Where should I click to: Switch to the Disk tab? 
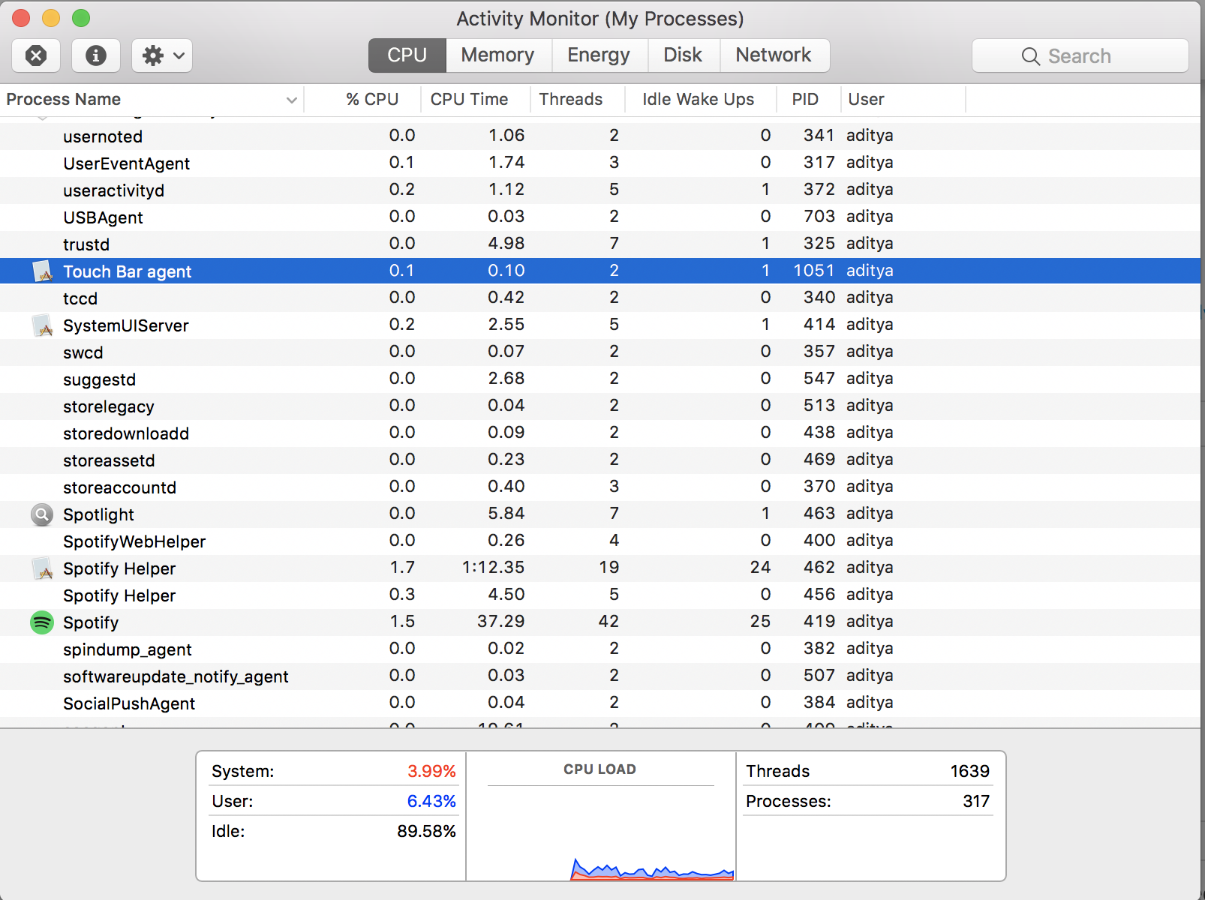point(683,55)
